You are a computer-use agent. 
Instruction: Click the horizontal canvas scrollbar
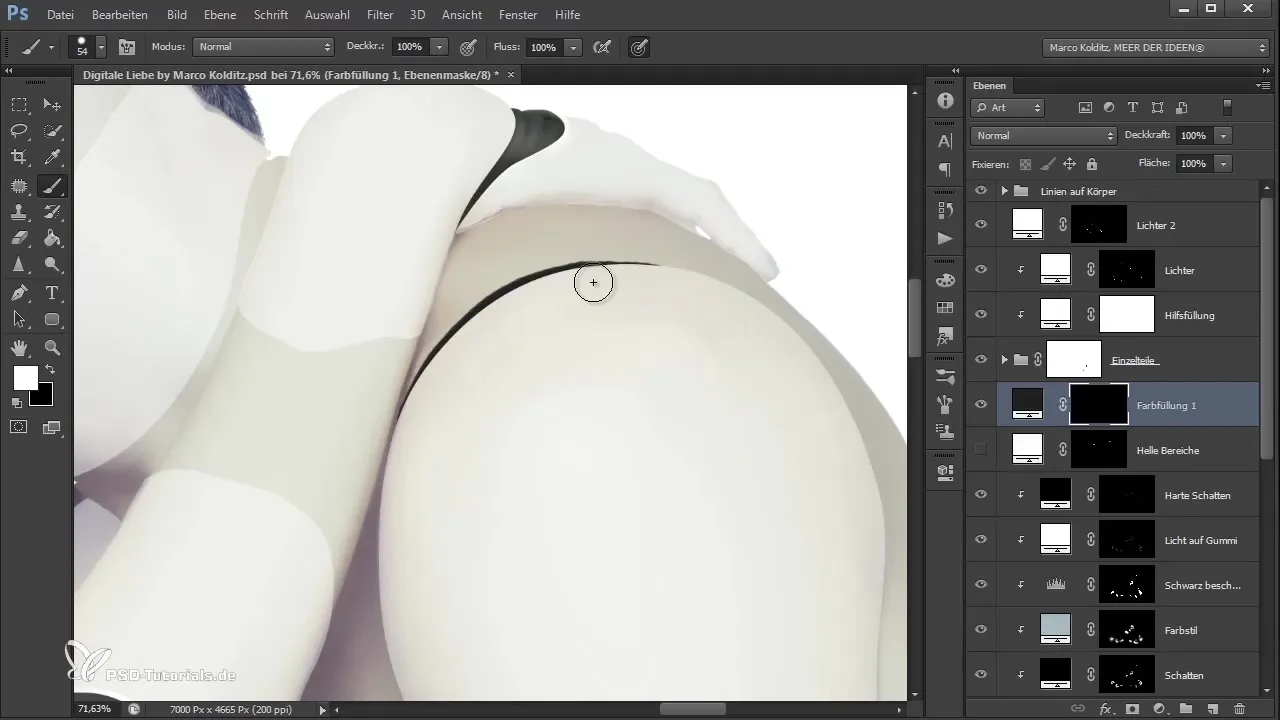point(692,709)
